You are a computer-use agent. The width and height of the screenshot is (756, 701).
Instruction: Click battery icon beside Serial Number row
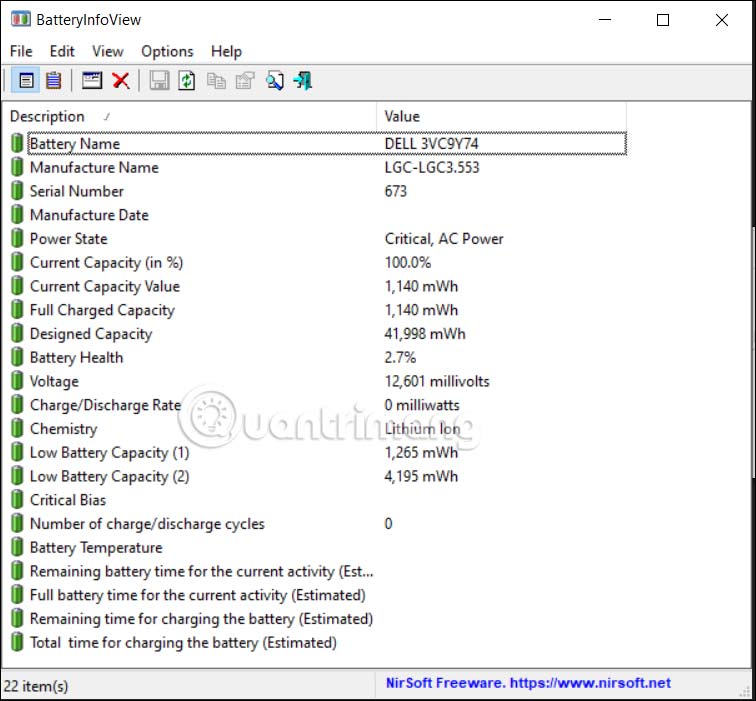[x=17, y=191]
